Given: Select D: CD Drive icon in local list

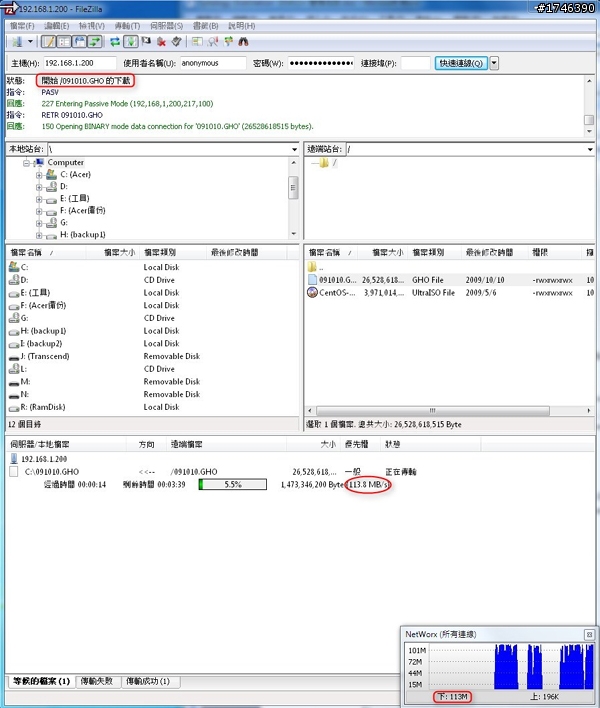Looking at the screenshot, I should point(14,280).
